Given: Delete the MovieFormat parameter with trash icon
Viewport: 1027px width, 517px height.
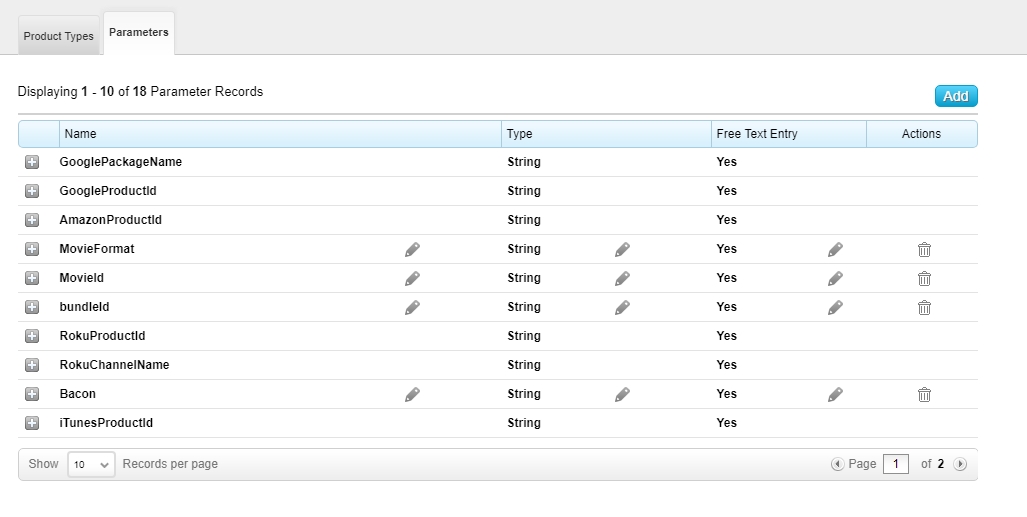Looking at the screenshot, I should click(x=924, y=250).
